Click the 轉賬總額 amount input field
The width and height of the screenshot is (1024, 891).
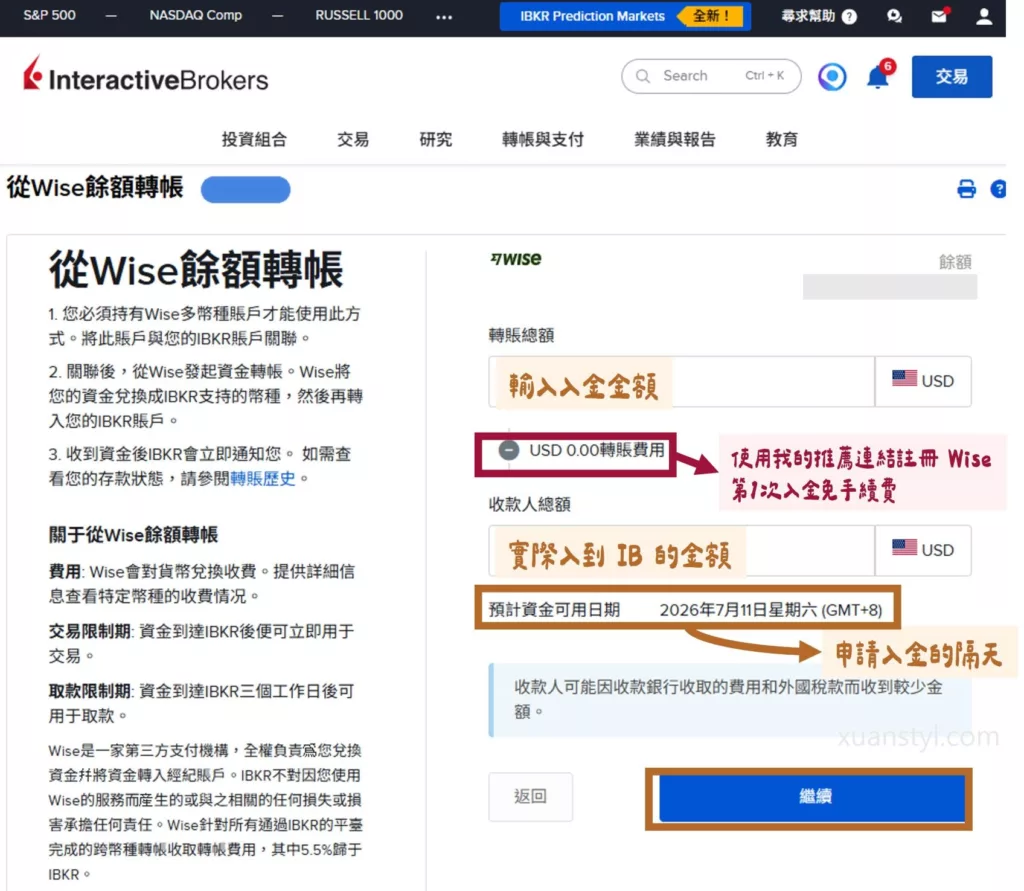coord(682,381)
